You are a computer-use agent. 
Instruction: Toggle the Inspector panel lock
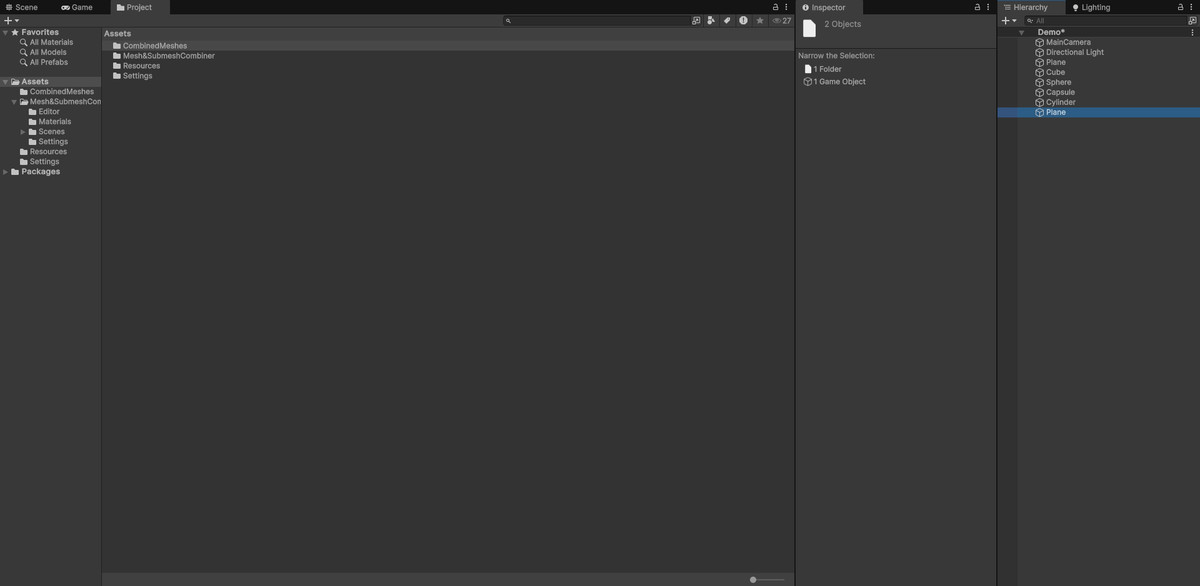click(977, 7)
